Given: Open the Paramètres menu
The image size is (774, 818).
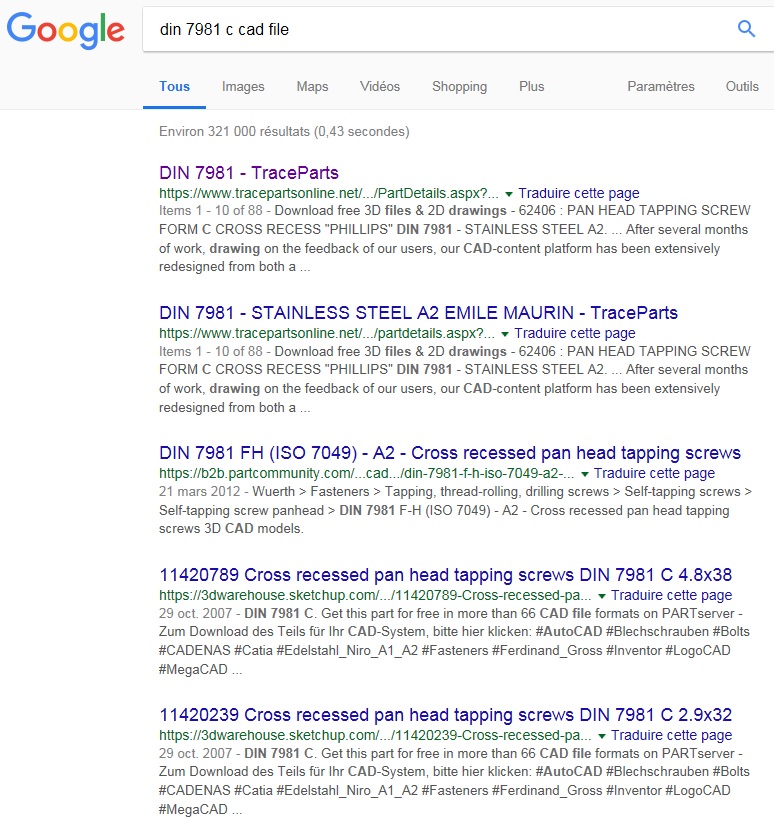Looking at the screenshot, I should pyautogui.click(x=661, y=87).
